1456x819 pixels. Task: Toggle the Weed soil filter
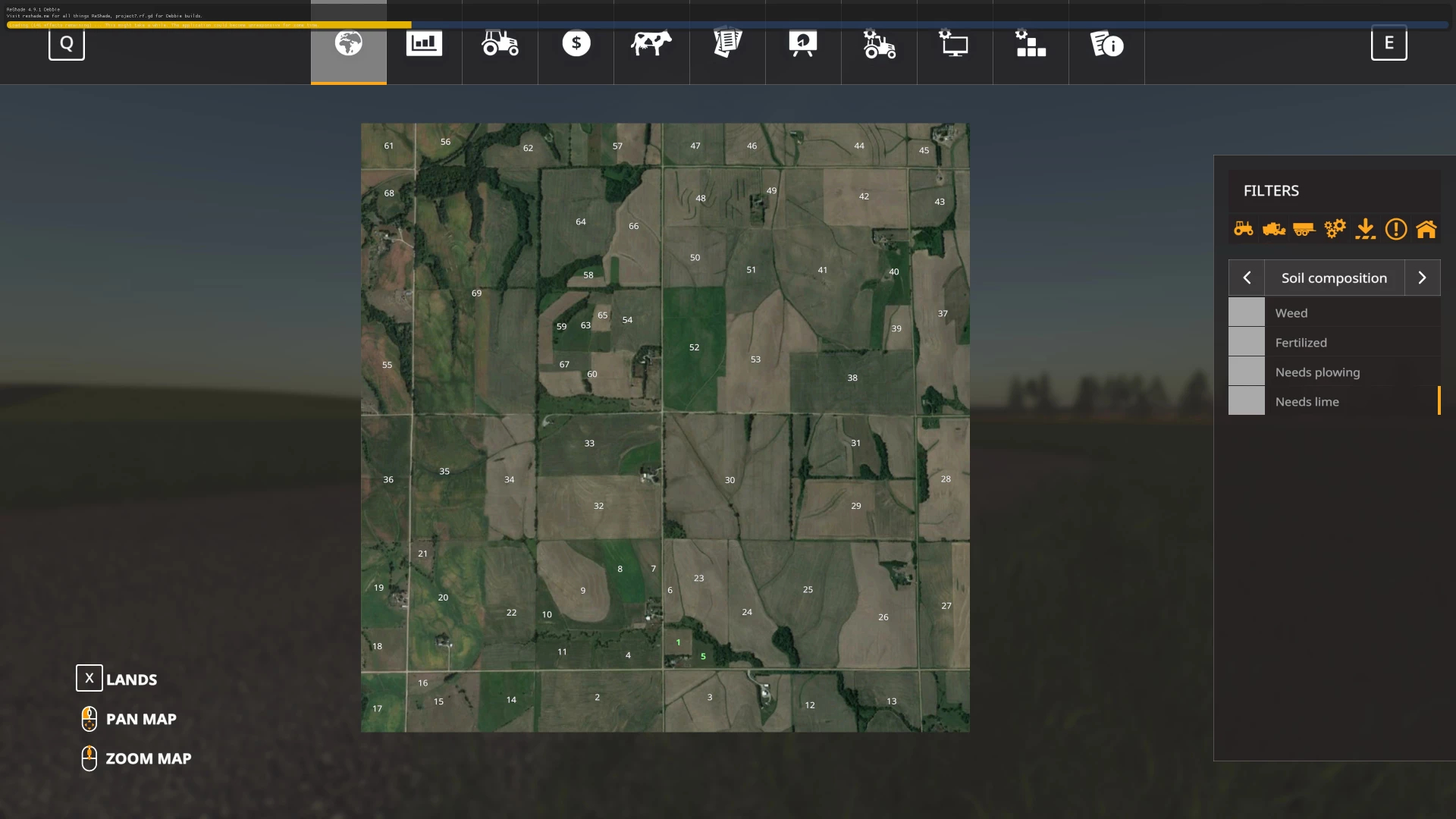(x=1333, y=312)
